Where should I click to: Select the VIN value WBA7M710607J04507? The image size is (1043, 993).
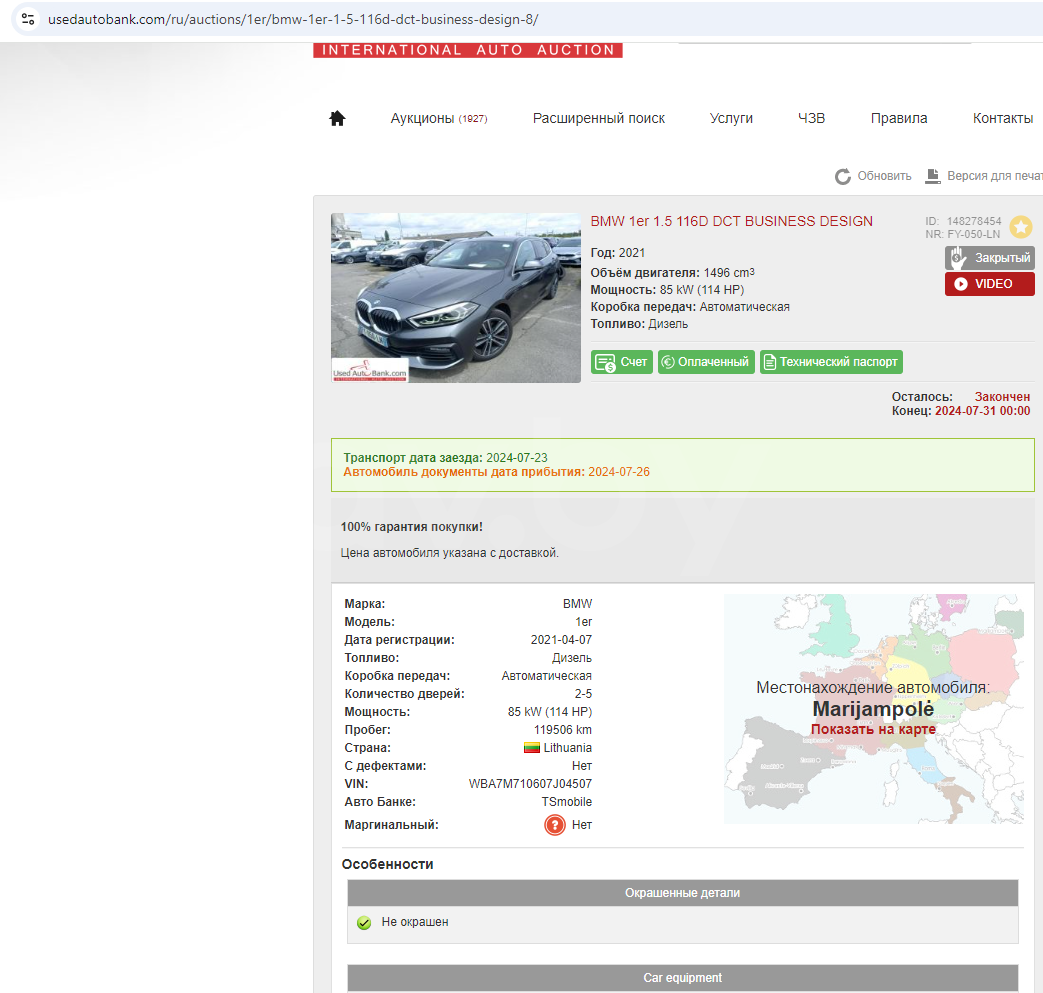[530, 784]
